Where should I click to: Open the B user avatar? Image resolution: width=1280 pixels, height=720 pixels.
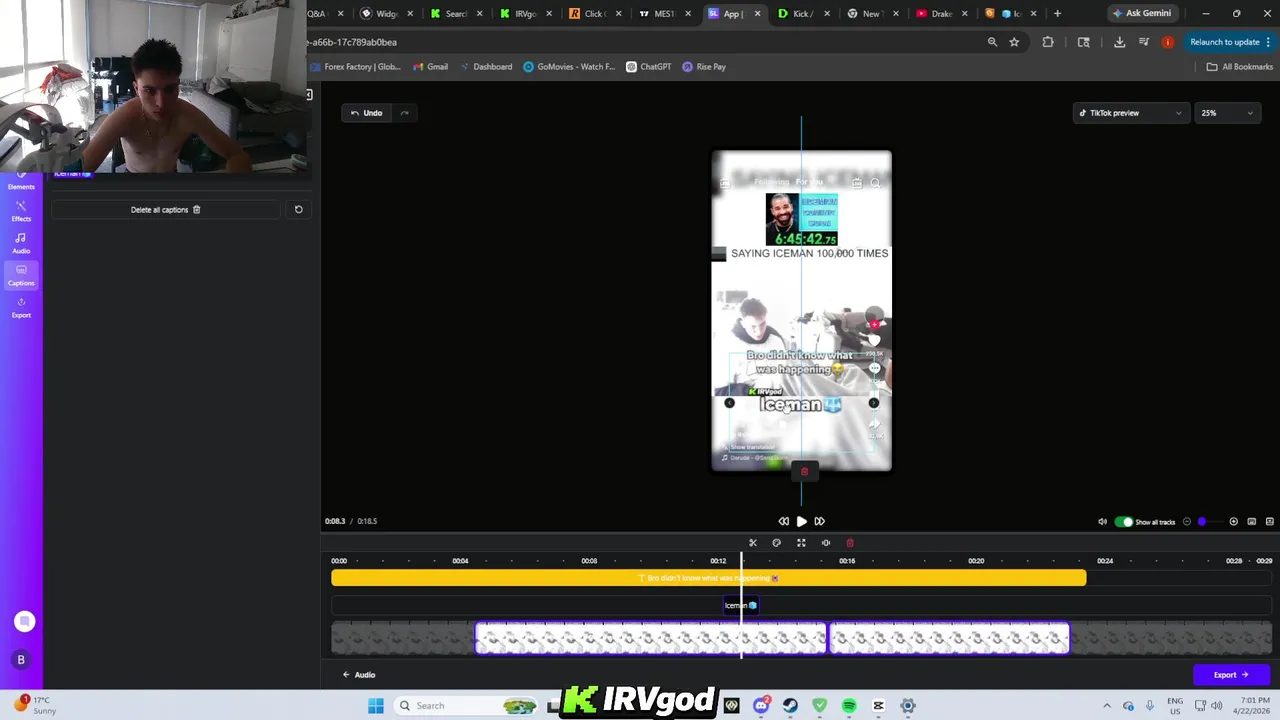(21, 660)
